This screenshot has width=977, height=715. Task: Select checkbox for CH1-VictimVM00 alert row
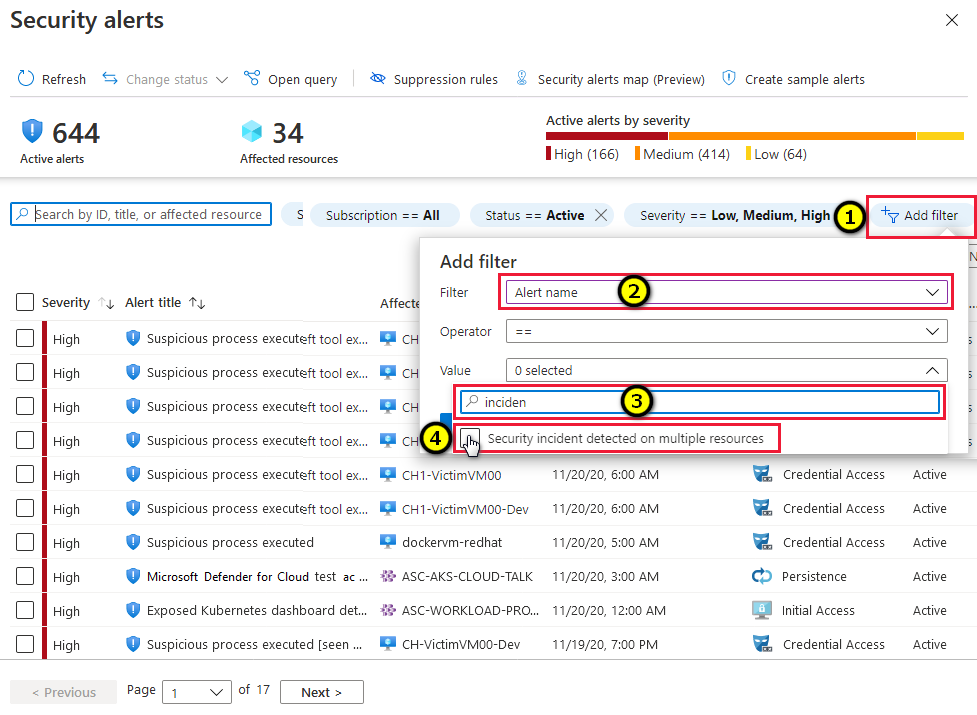click(25, 475)
